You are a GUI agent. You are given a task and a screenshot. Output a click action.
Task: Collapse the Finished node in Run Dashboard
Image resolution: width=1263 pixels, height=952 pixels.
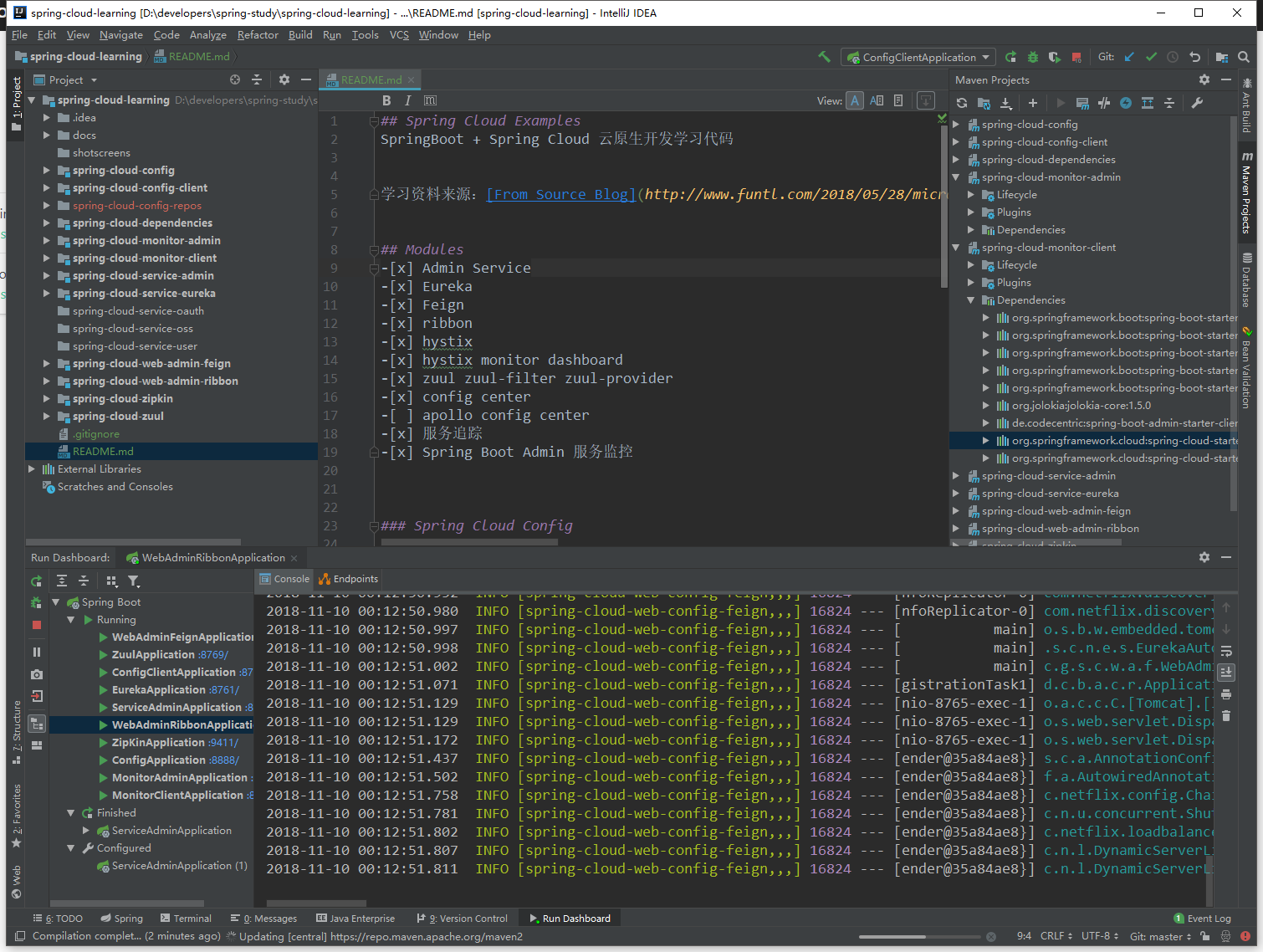(x=71, y=812)
